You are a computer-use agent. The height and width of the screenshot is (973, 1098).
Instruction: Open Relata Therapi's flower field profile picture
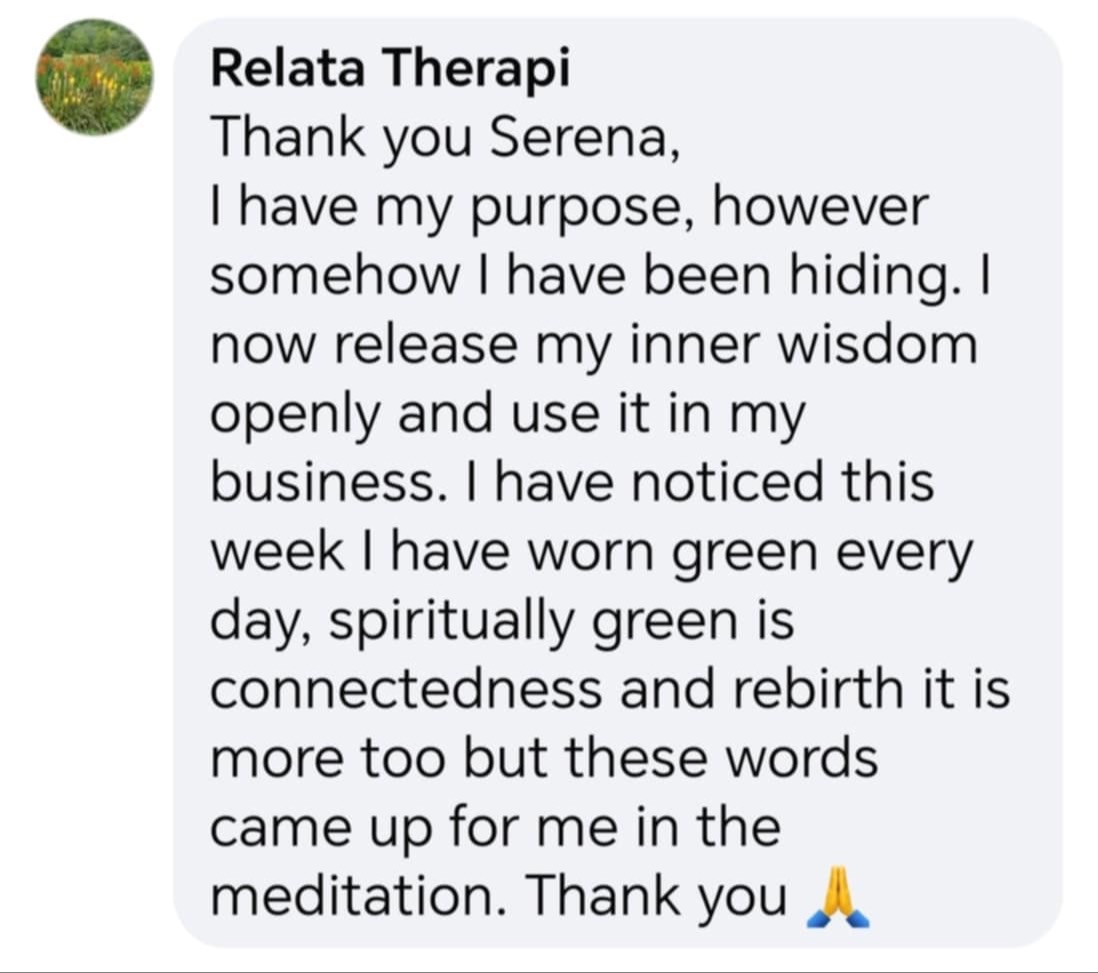pos(94,77)
